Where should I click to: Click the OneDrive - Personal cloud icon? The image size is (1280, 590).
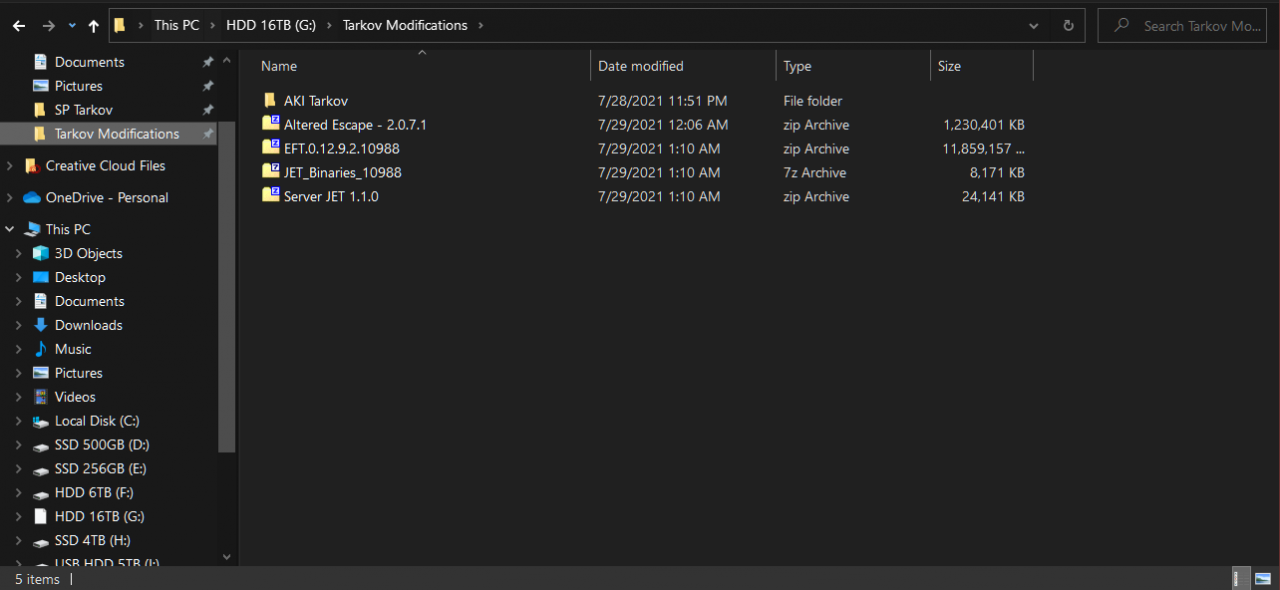pos(31,198)
